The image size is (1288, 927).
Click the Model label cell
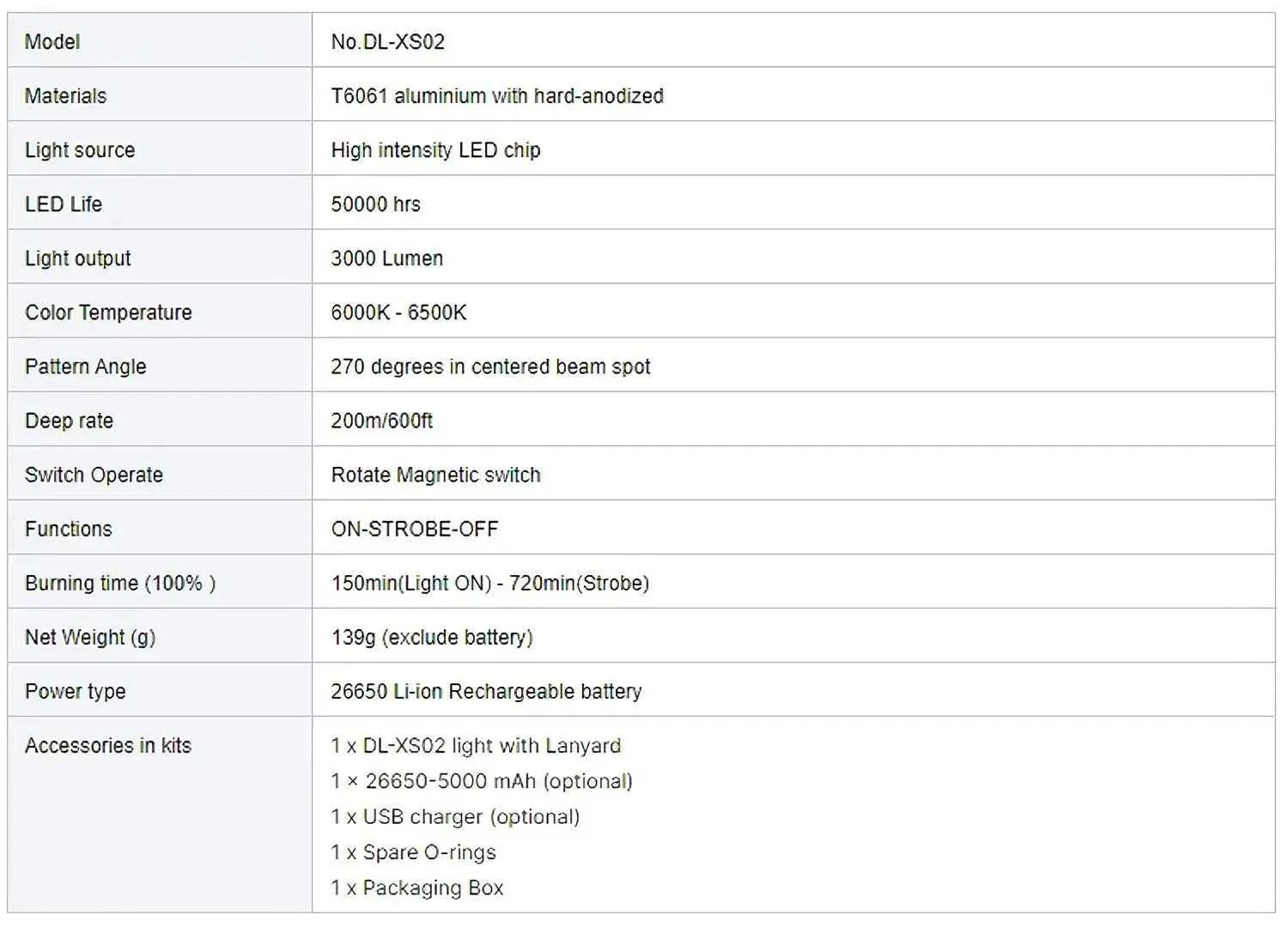coord(52,41)
